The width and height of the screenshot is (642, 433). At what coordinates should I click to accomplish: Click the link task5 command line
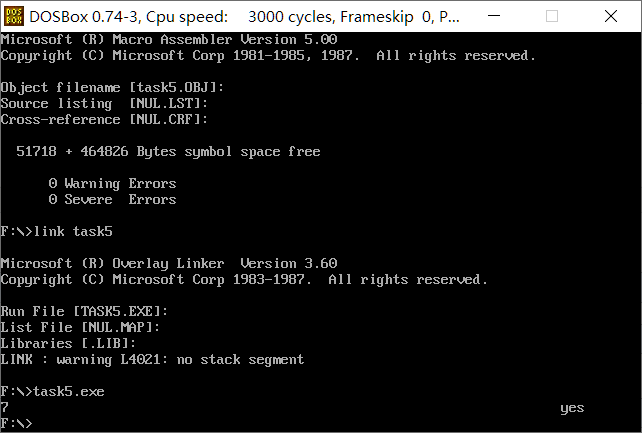[x=56, y=231]
